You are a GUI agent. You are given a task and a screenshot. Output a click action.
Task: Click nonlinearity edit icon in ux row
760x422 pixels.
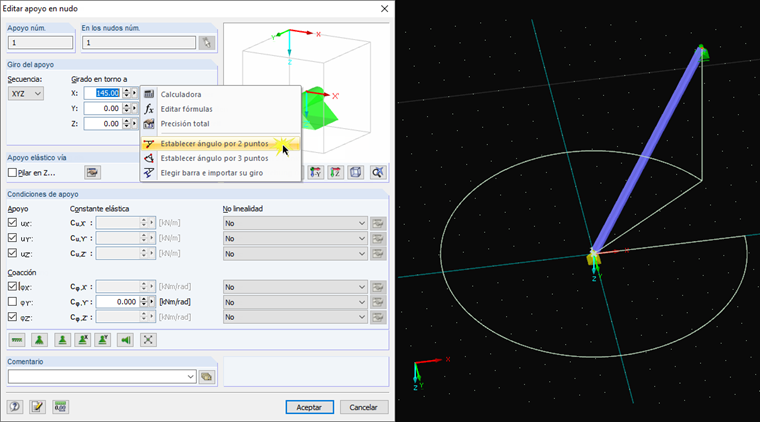click(378, 223)
